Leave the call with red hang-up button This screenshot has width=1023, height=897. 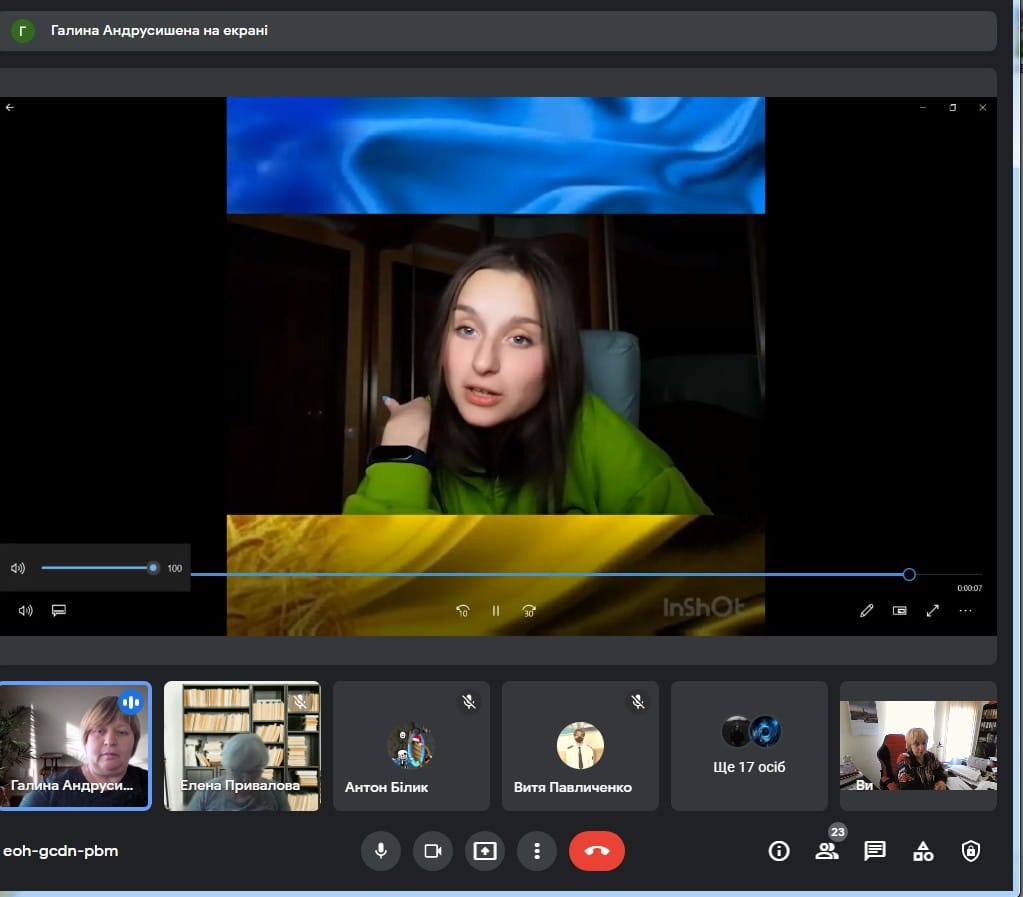597,851
